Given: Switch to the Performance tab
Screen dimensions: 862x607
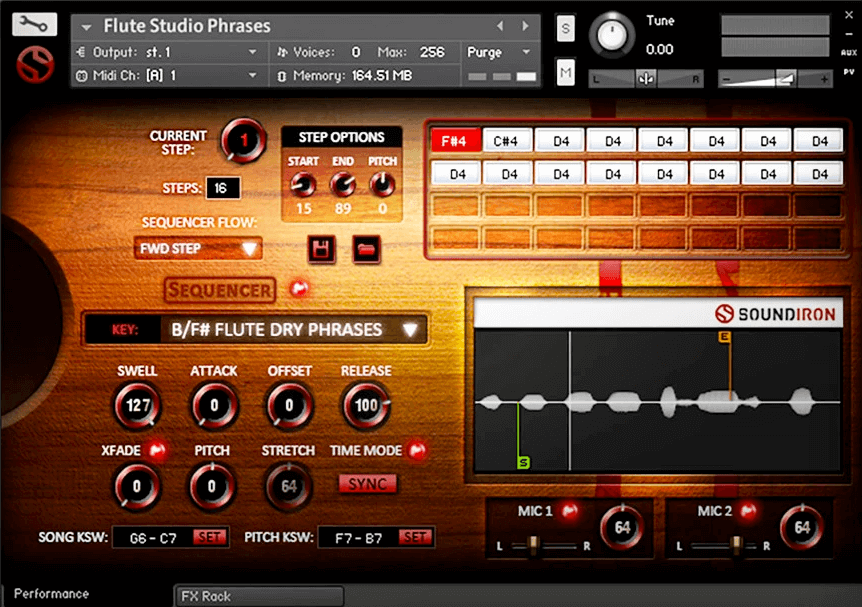Looking at the screenshot, I should click(52, 594).
